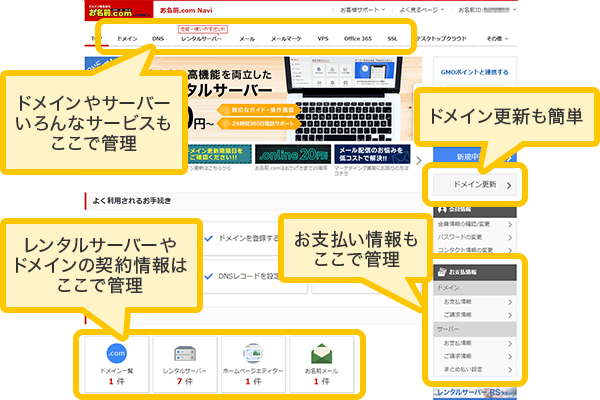Open the お名前ID account dropdown
The width and height of the screenshot is (600, 400).
point(487,10)
